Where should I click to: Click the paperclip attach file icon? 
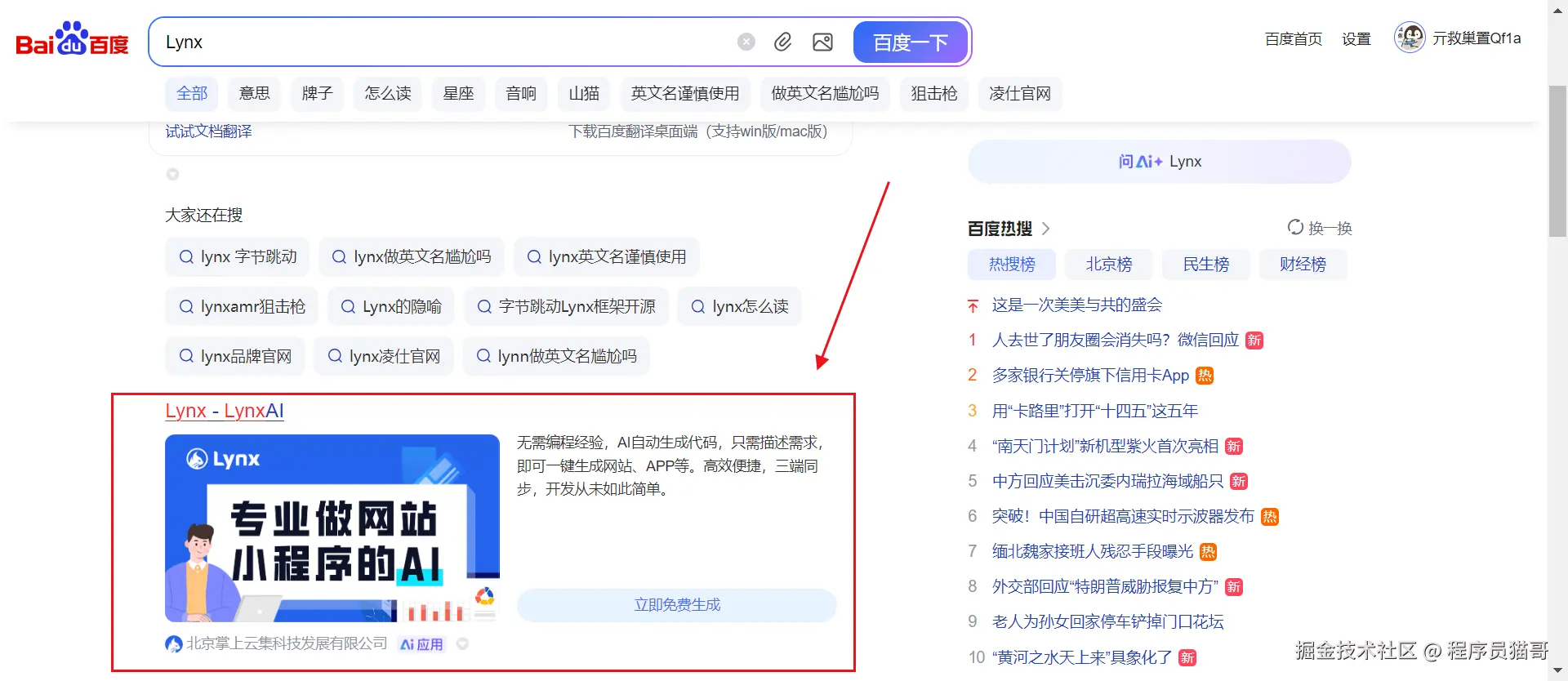(782, 42)
